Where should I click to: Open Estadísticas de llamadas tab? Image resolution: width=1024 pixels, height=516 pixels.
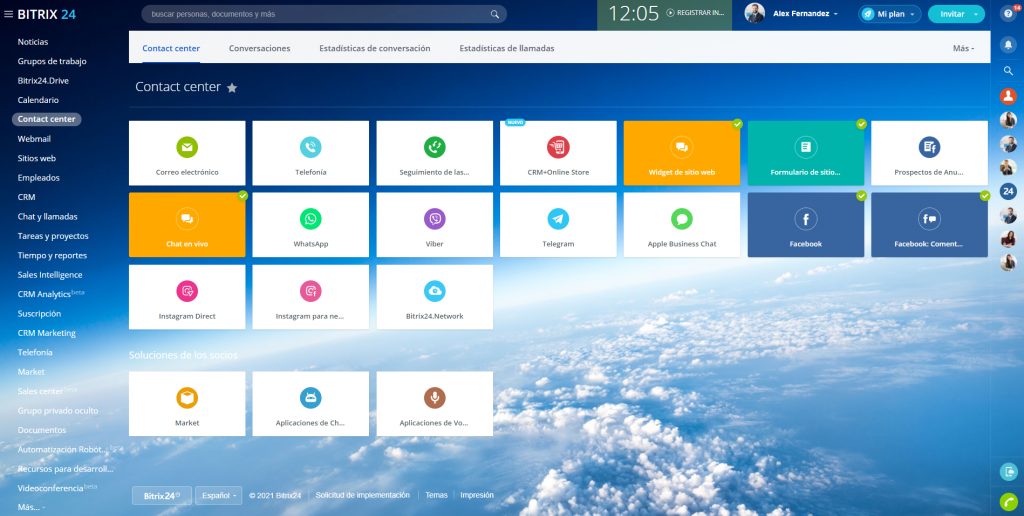tap(506, 48)
